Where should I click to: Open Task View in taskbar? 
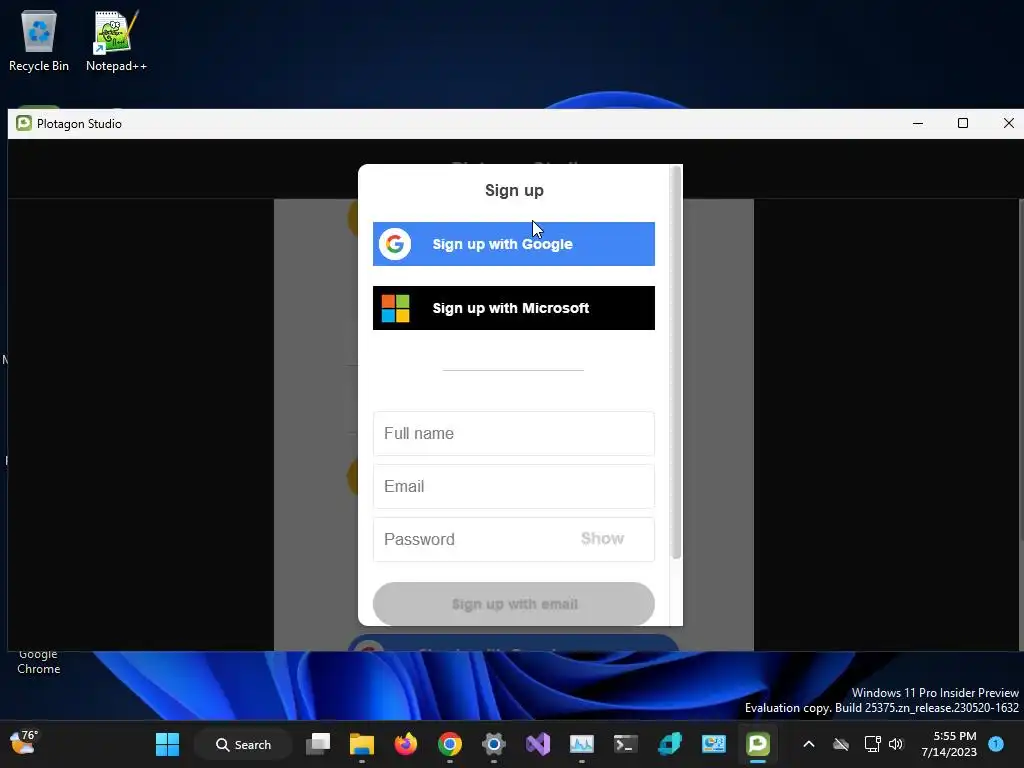click(x=318, y=744)
